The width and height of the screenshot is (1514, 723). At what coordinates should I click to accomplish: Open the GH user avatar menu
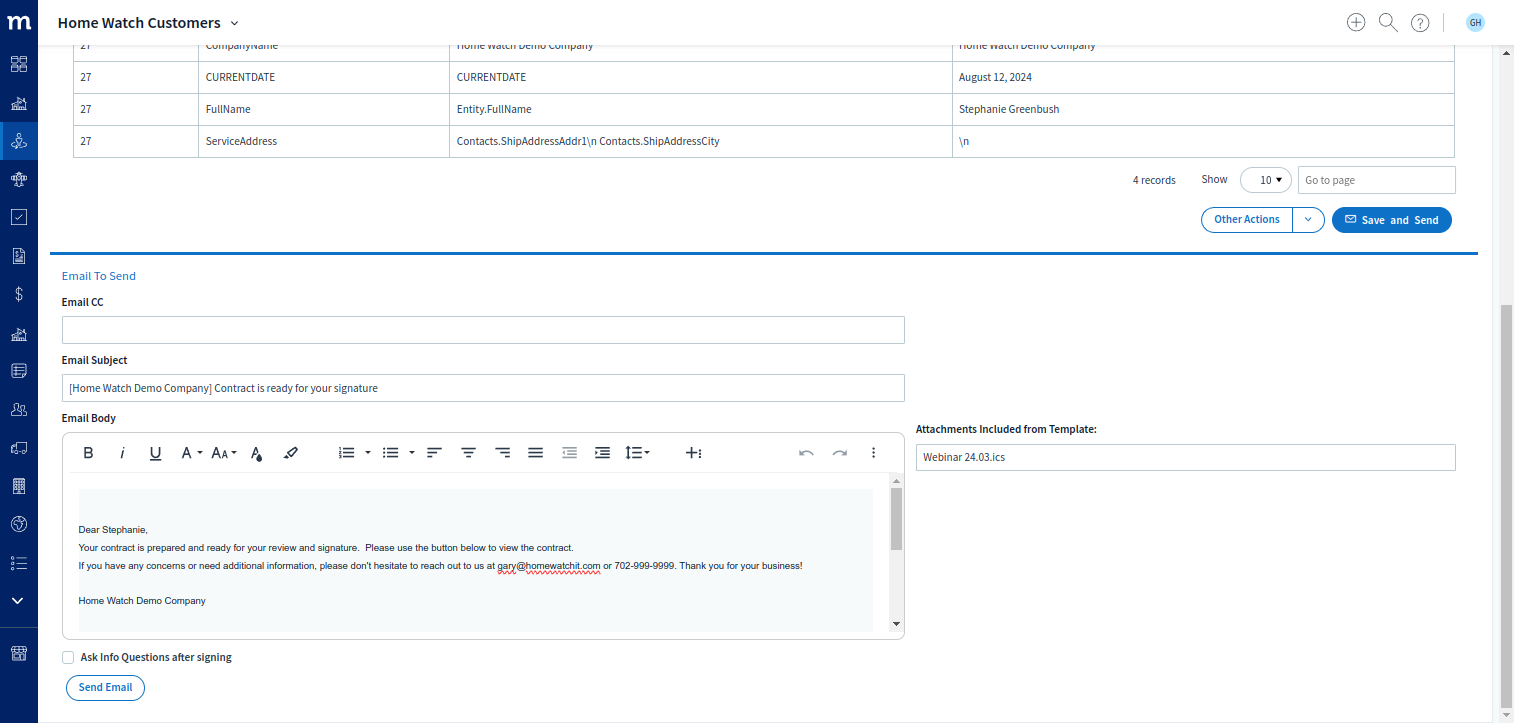pyautogui.click(x=1475, y=22)
